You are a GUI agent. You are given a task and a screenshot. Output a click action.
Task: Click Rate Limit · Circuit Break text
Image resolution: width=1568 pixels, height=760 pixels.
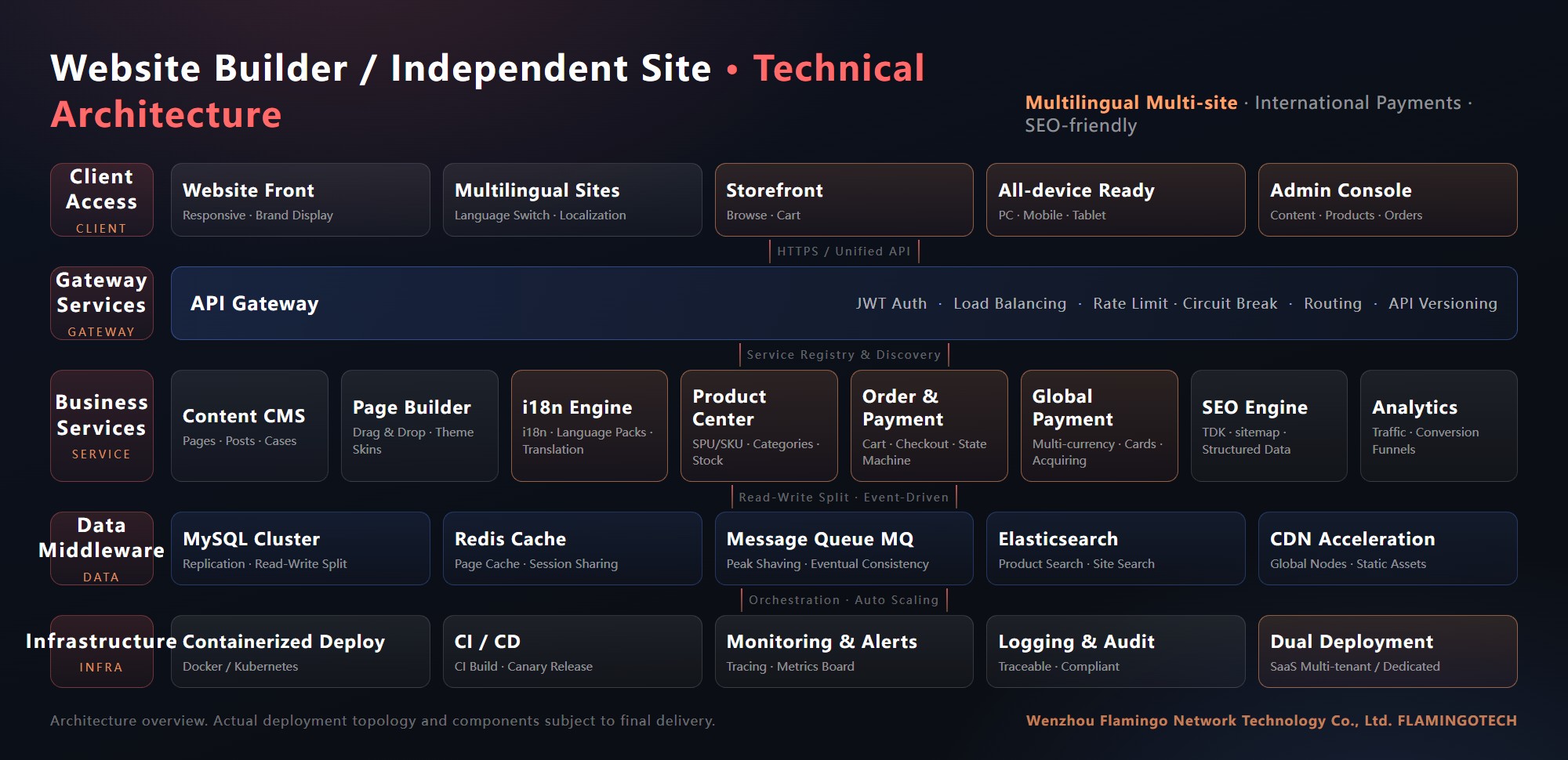pyautogui.click(x=1185, y=303)
